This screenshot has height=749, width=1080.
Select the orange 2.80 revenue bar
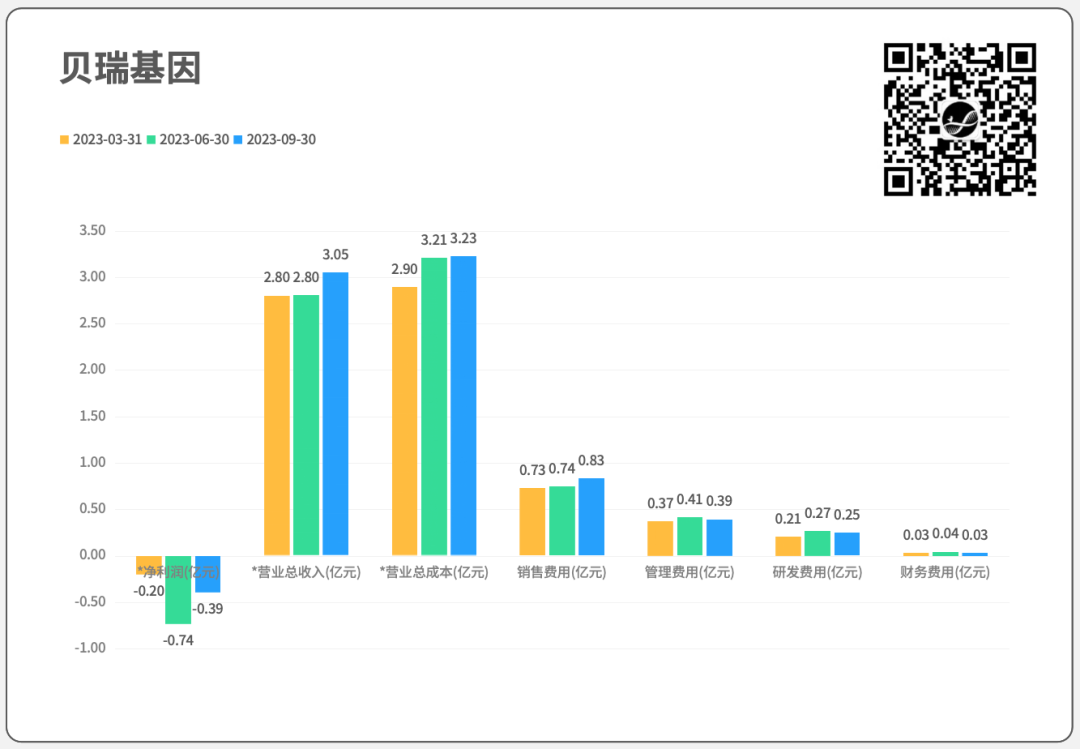(x=277, y=425)
